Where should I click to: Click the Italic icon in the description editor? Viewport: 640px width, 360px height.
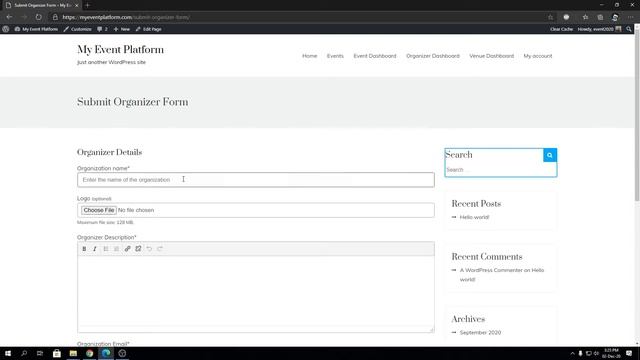95,249
